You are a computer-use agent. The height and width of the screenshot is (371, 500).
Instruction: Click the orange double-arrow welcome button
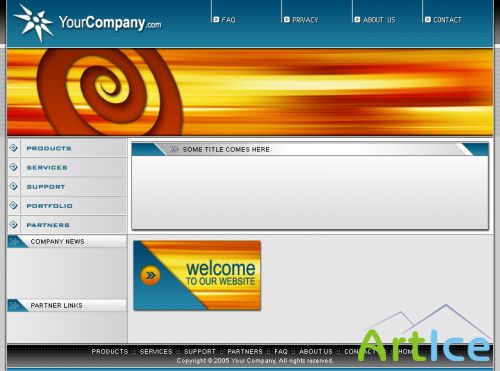(x=150, y=275)
